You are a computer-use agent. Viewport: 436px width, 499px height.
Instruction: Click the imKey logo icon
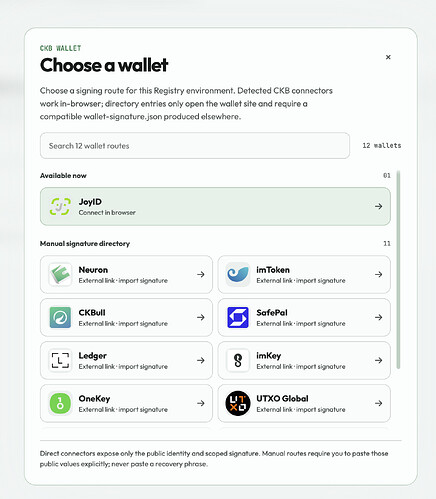pyautogui.click(x=238, y=360)
